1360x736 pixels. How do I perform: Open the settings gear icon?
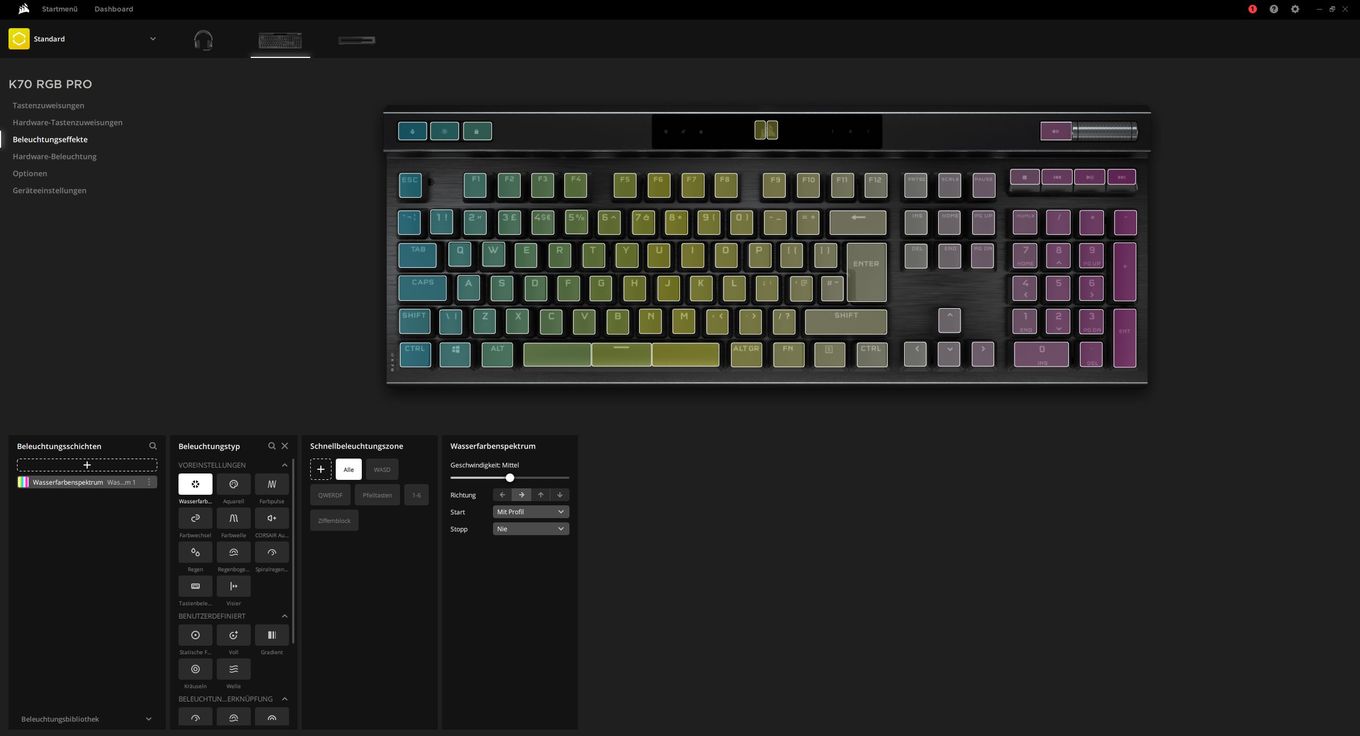pos(1295,9)
